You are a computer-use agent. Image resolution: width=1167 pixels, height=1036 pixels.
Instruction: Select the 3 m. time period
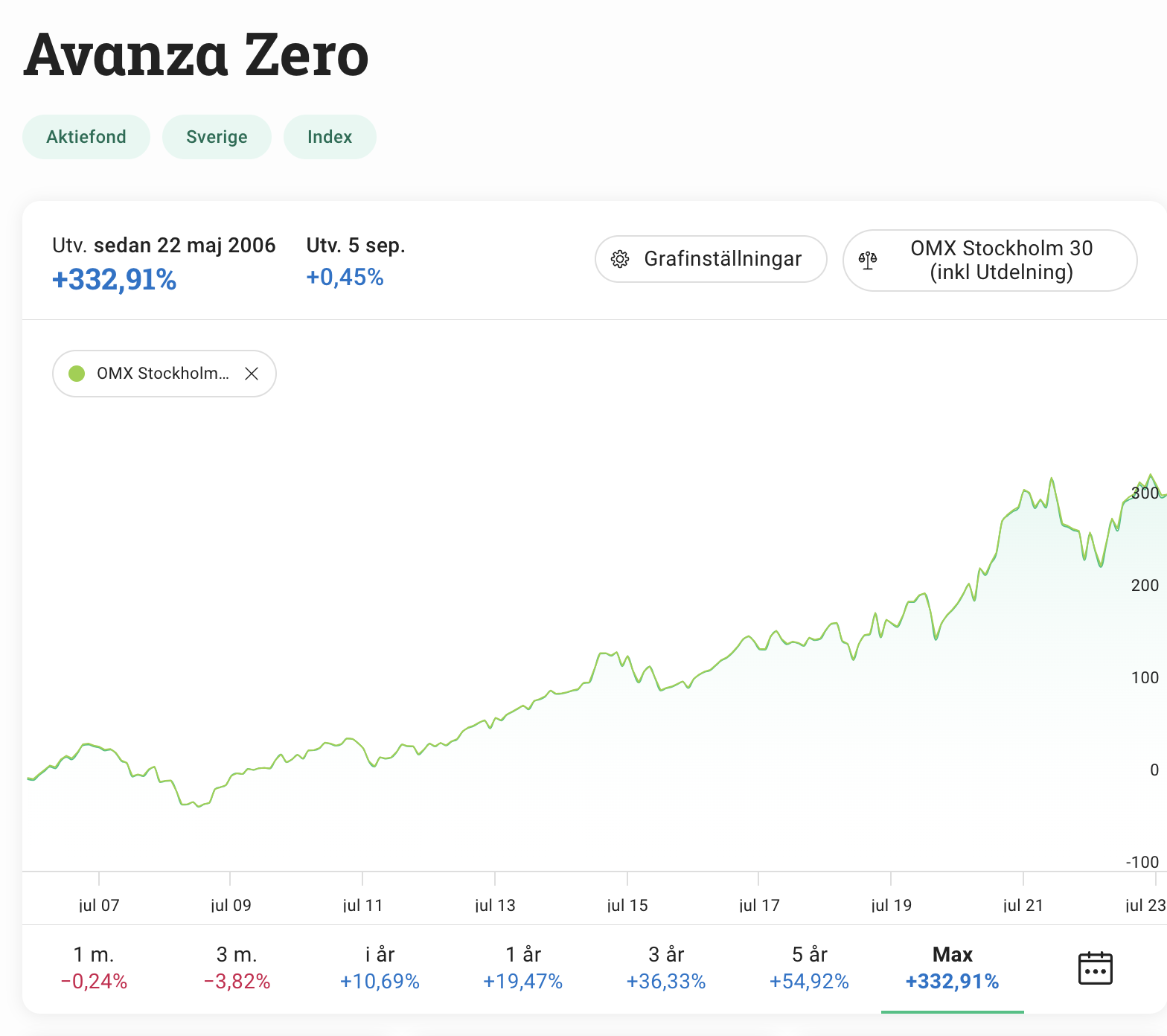[x=237, y=968]
